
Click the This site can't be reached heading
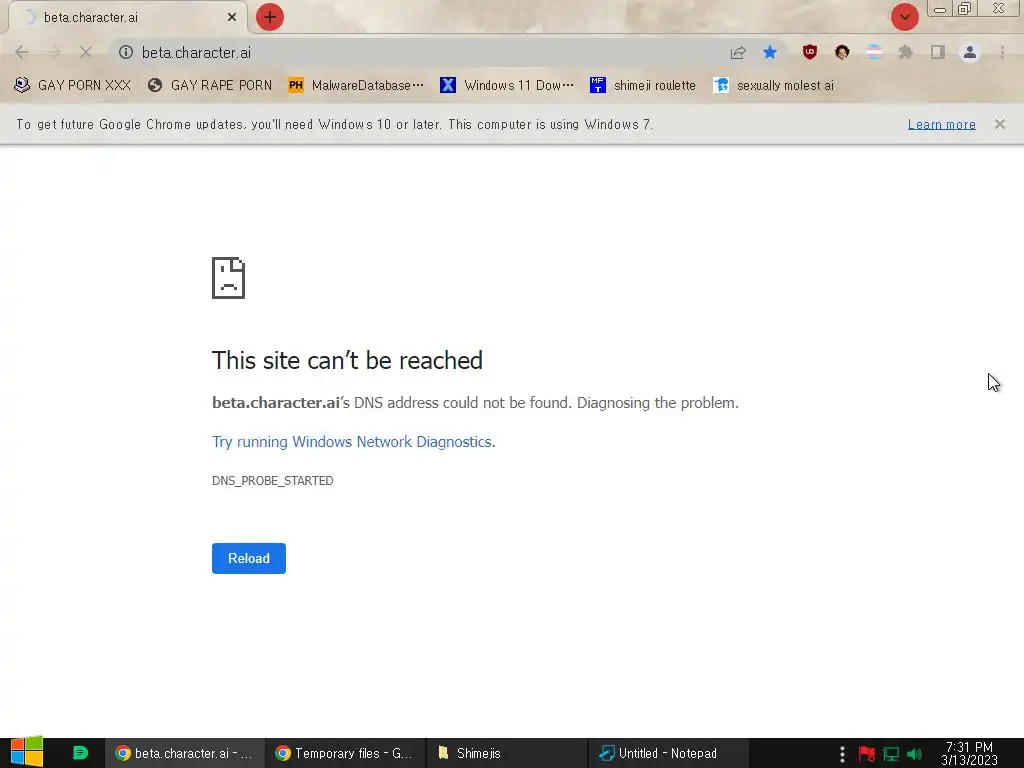pyautogui.click(x=347, y=360)
